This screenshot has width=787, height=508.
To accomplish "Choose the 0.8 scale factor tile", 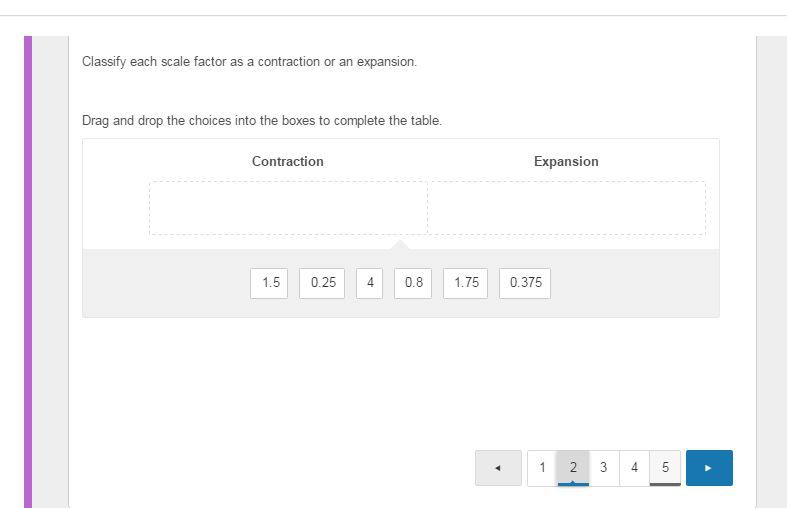I will (x=413, y=283).
